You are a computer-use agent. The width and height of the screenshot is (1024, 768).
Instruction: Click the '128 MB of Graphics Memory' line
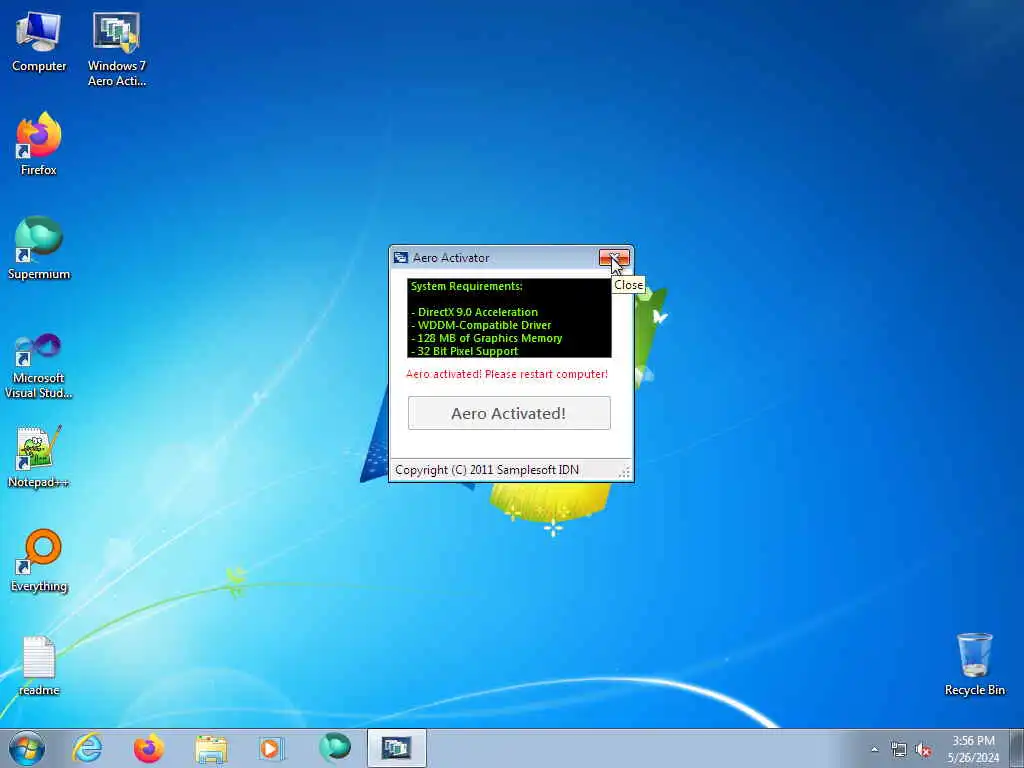coord(487,338)
